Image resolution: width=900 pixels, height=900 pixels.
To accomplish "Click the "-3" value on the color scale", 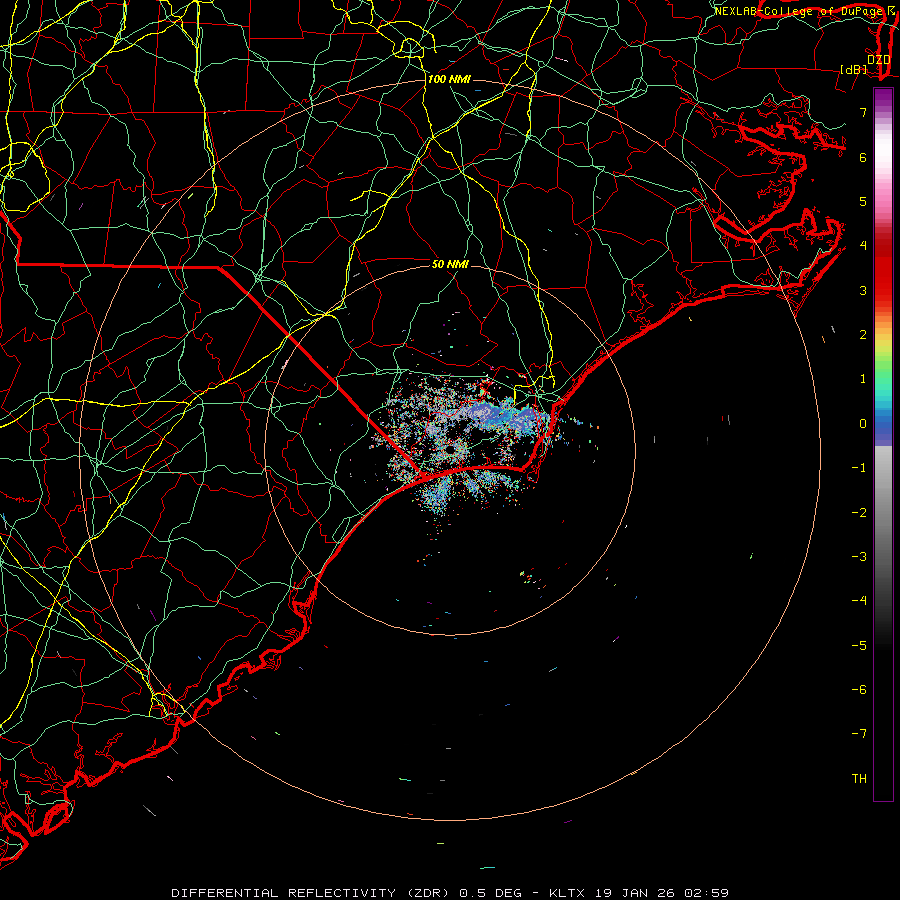I will click(859, 557).
